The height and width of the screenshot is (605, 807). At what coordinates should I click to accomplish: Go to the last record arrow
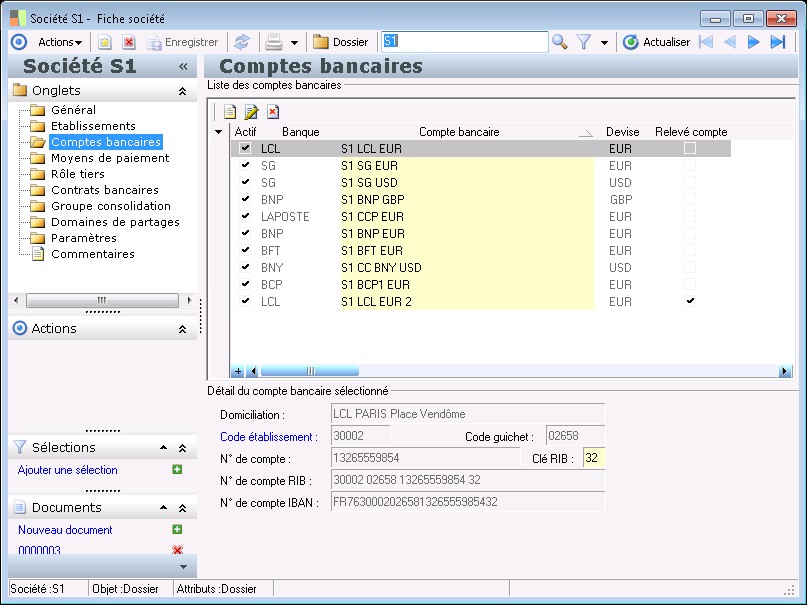pyautogui.click(x=777, y=42)
